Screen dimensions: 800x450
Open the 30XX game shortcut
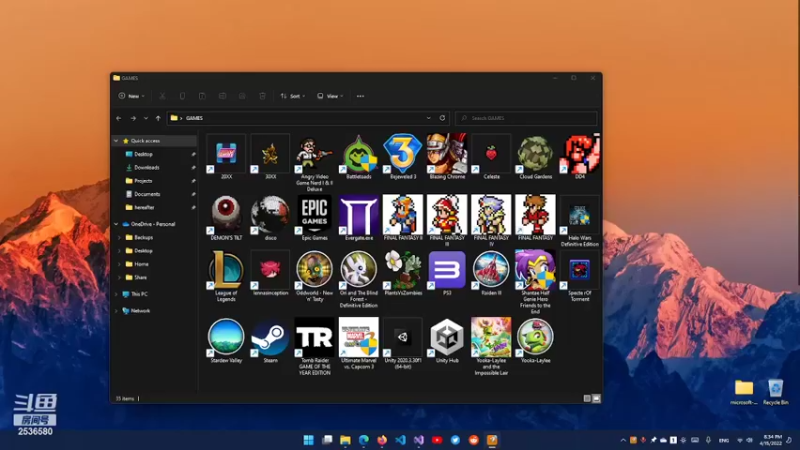pos(270,157)
